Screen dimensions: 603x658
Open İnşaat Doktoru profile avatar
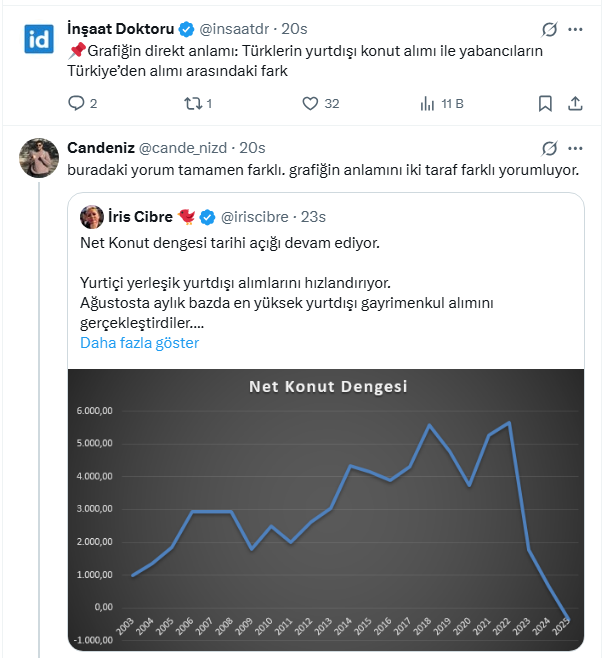(39, 39)
